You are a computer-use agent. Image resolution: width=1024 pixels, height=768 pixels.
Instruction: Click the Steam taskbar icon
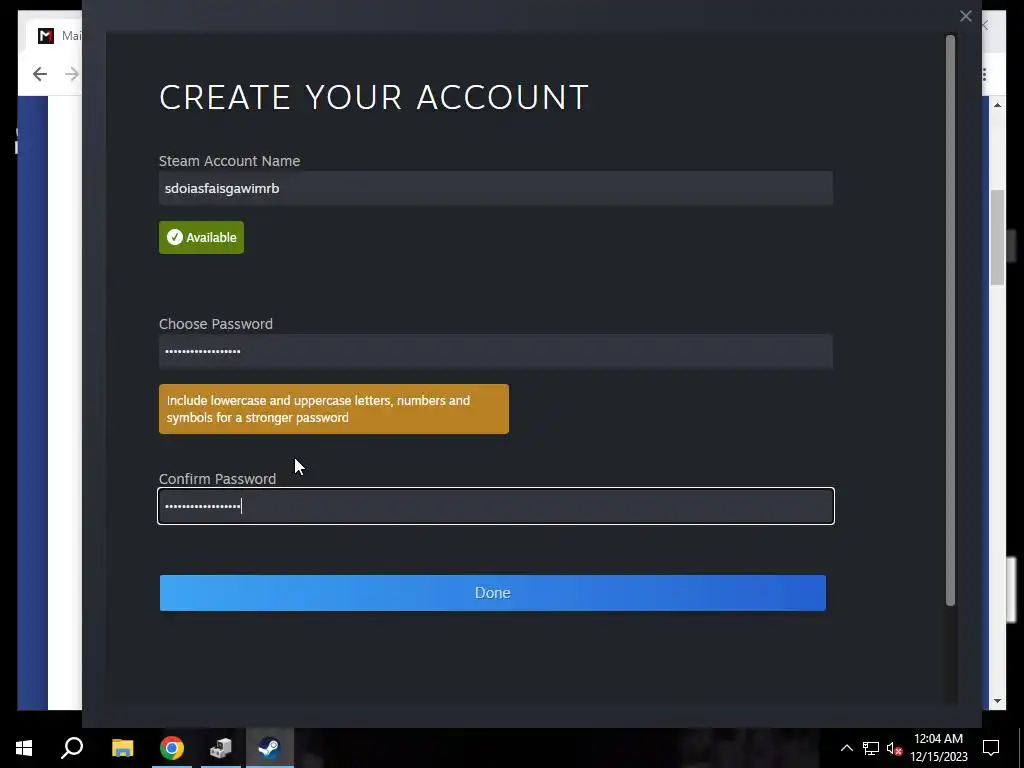pos(269,748)
